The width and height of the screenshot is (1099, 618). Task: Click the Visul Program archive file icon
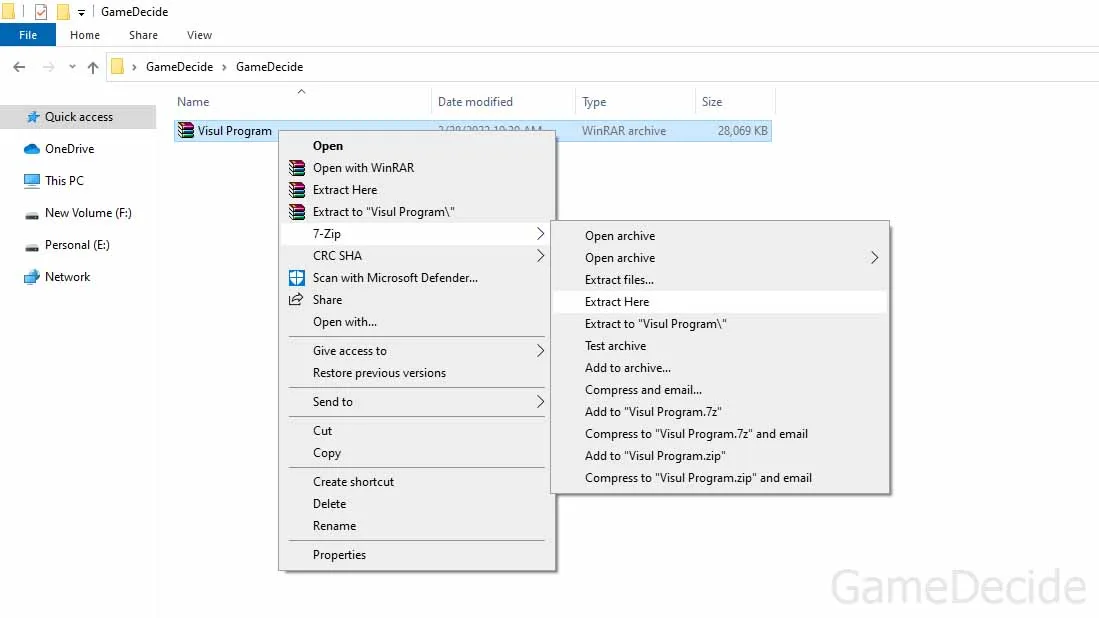[186, 130]
